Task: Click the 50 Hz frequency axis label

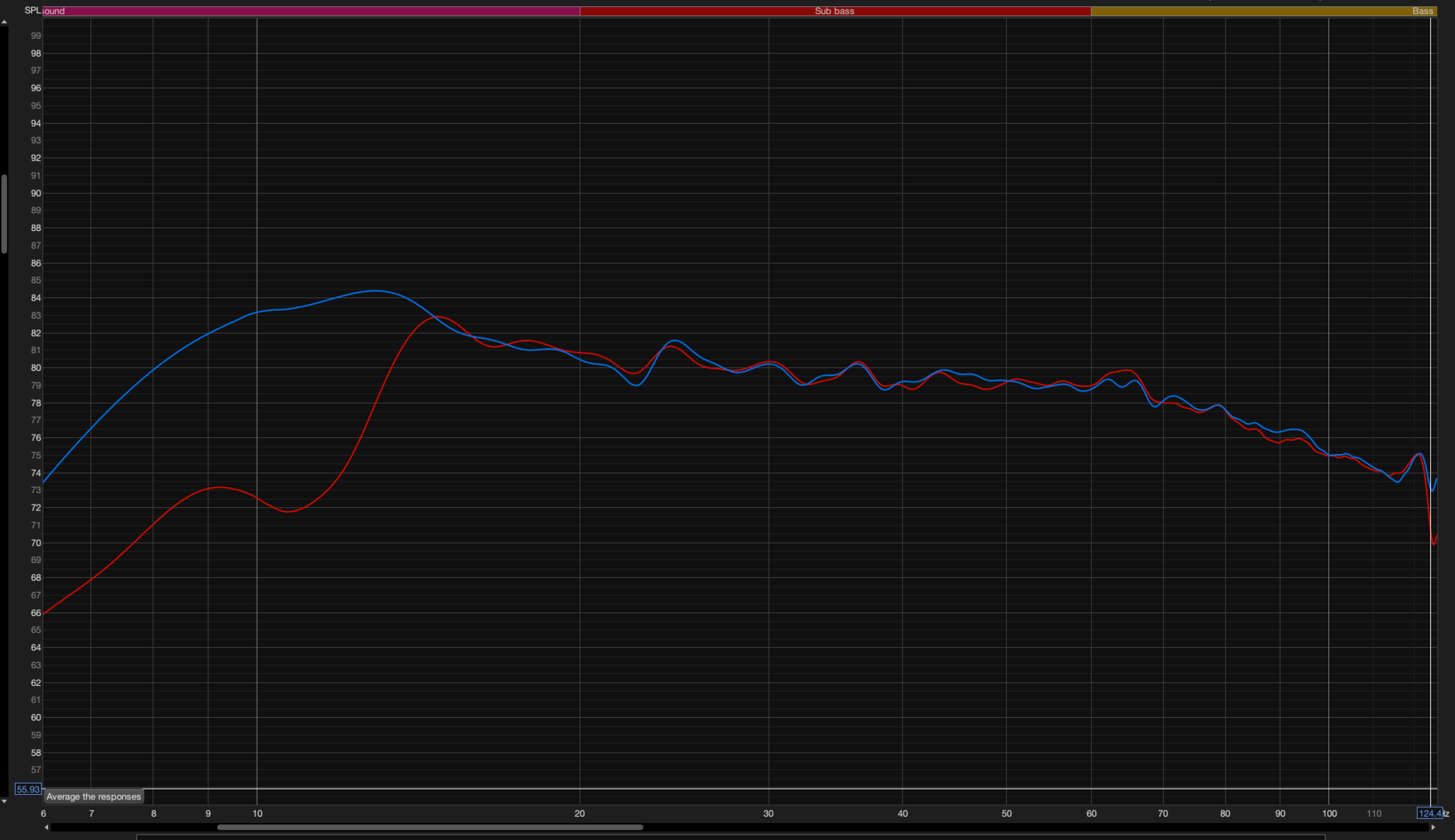Action: coord(1007,814)
